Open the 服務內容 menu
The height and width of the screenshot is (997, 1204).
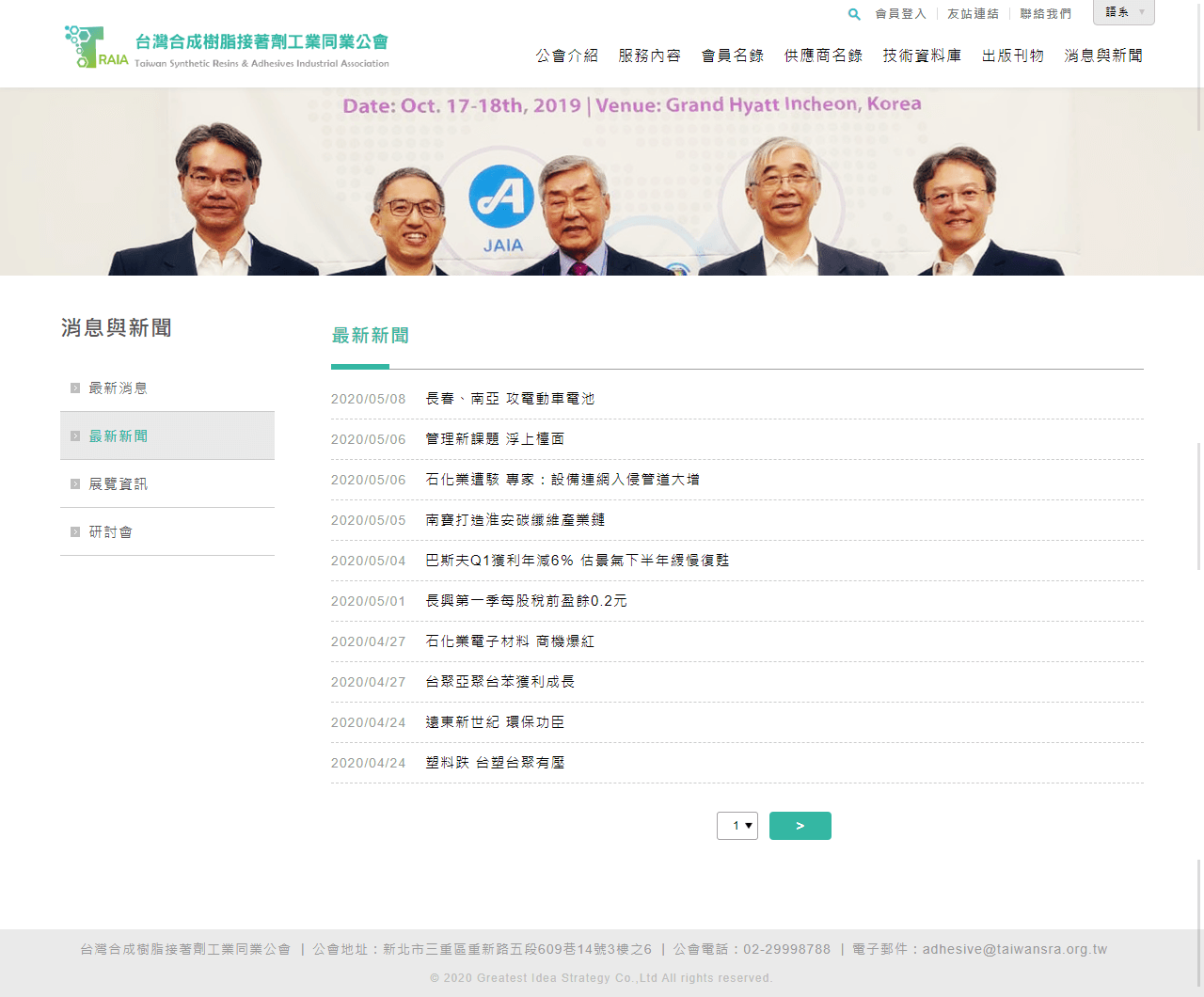point(650,55)
